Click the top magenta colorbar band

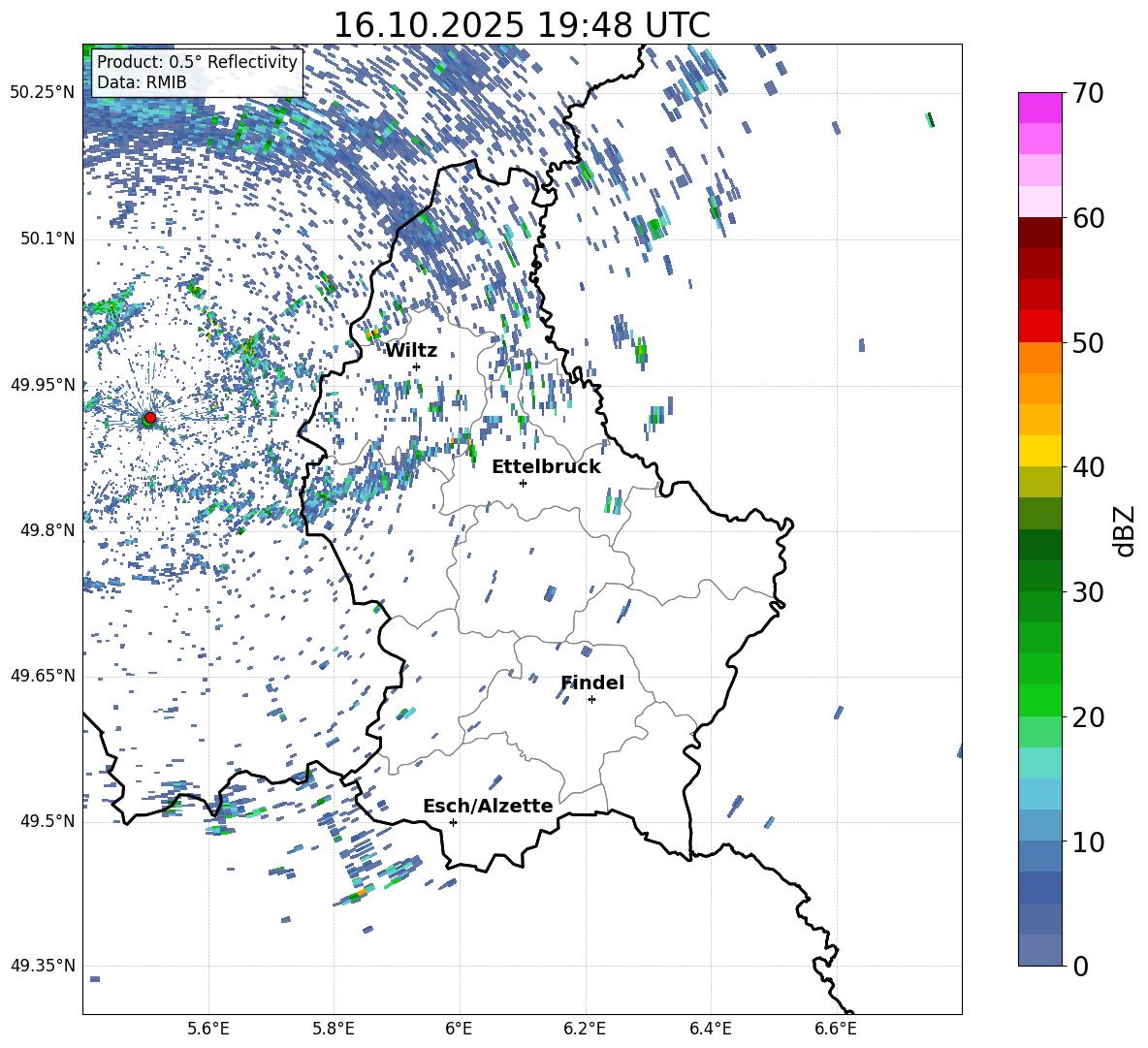pos(1040,108)
